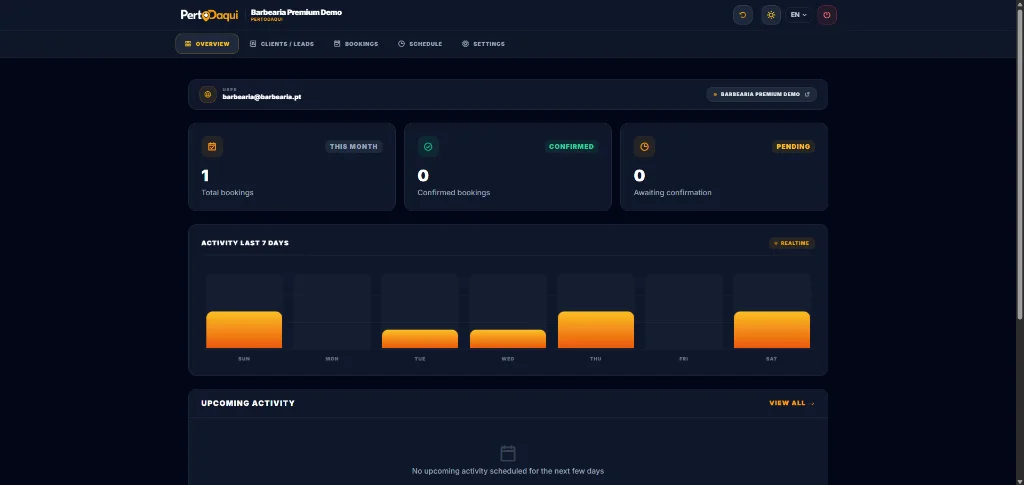Image resolution: width=1024 pixels, height=485 pixels.
Task: Click the TUE activity bar
Action: (420, 339)
